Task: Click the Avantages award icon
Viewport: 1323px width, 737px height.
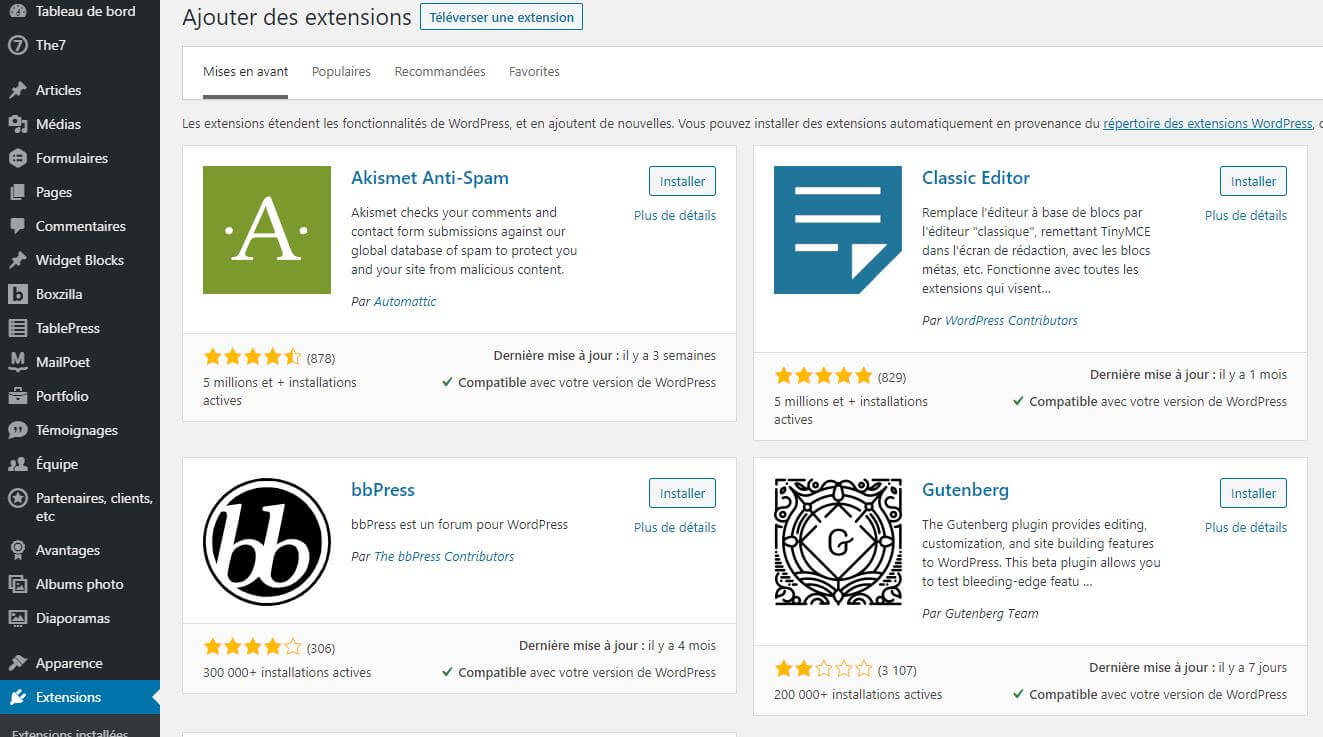Action: [17, 550]
